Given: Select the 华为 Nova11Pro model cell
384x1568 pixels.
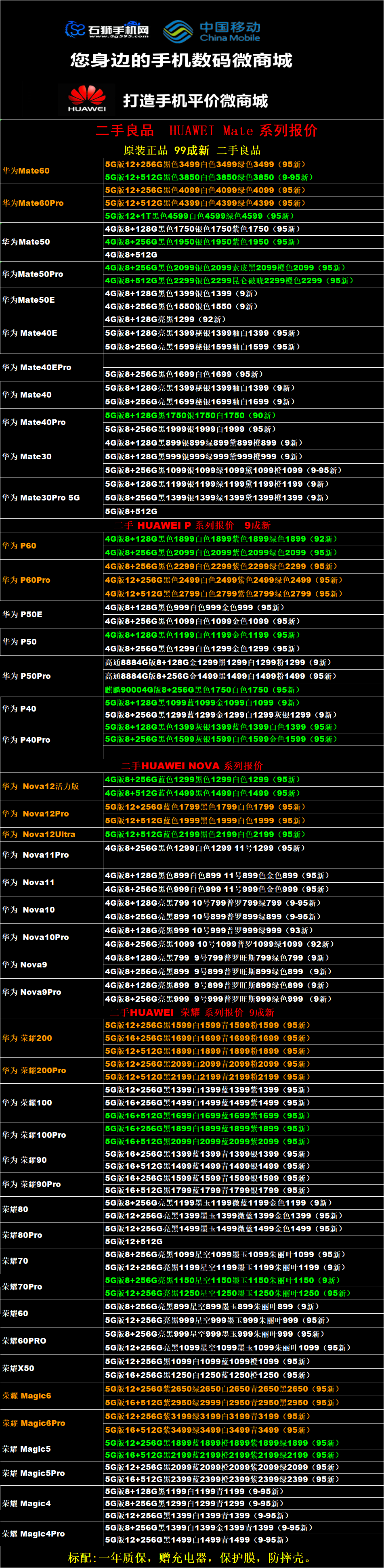Looking at the screenshot, I should 52,855.
